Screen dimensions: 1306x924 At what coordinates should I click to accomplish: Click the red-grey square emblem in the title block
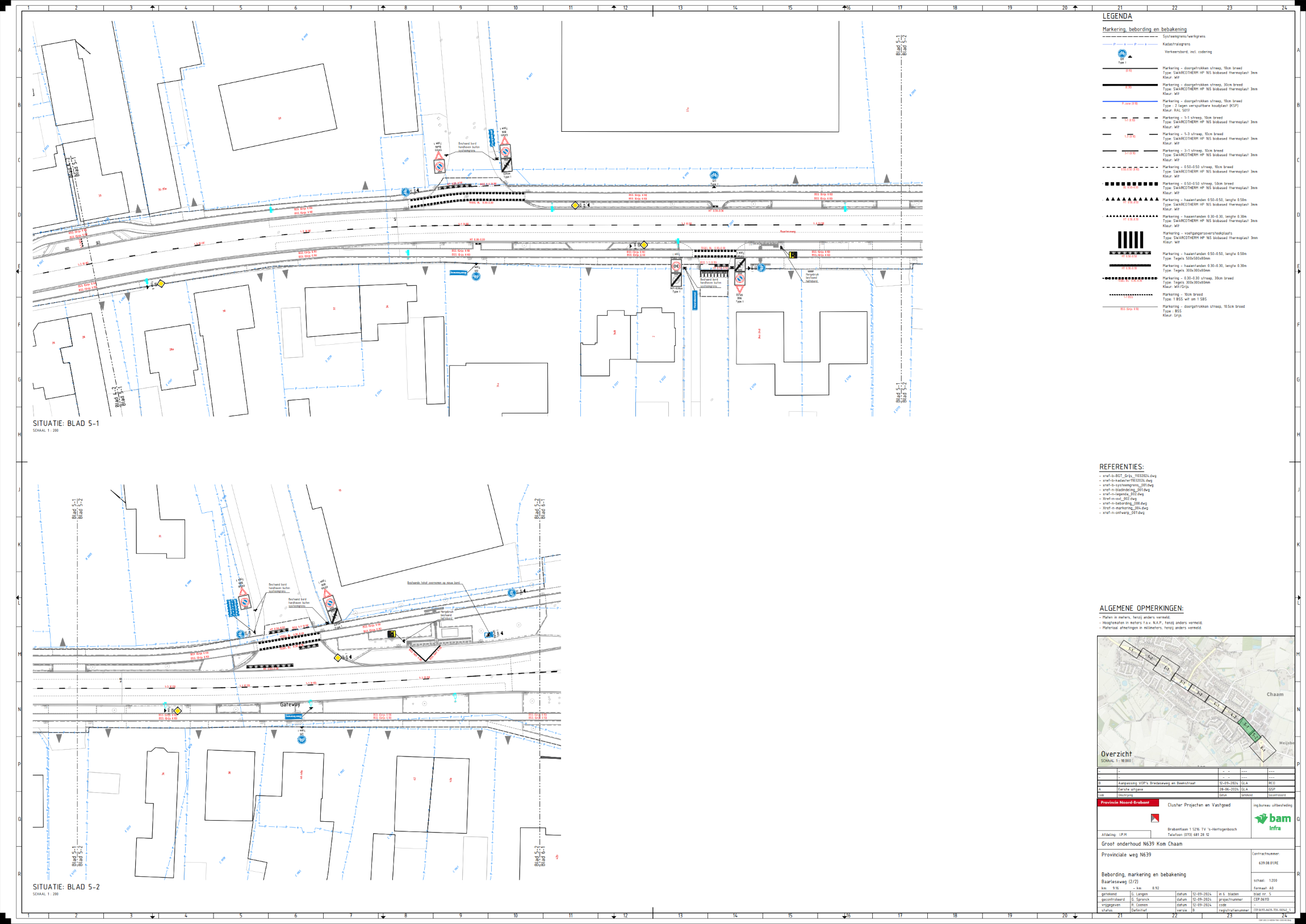click(x=1155, y=818)
